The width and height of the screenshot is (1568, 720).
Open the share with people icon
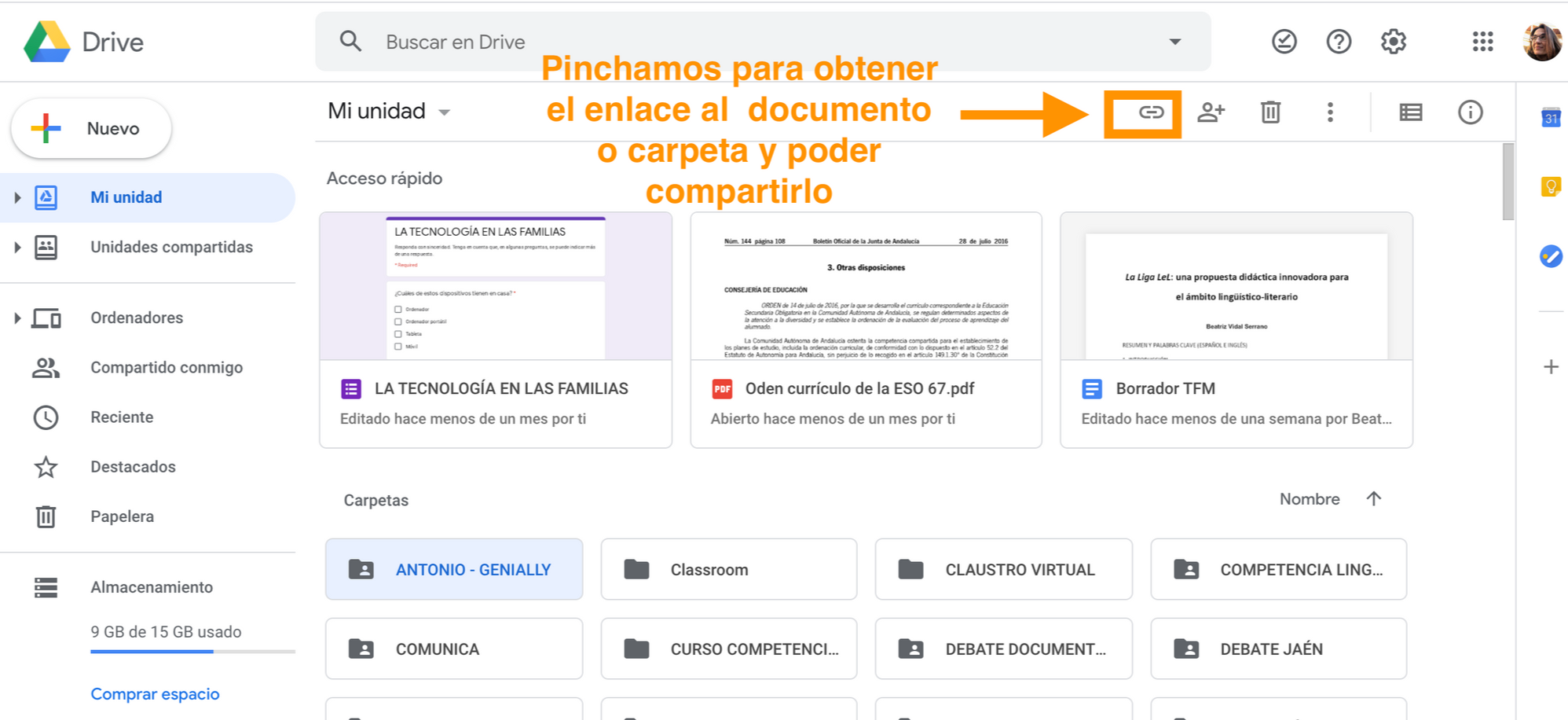coord(1211,112)
